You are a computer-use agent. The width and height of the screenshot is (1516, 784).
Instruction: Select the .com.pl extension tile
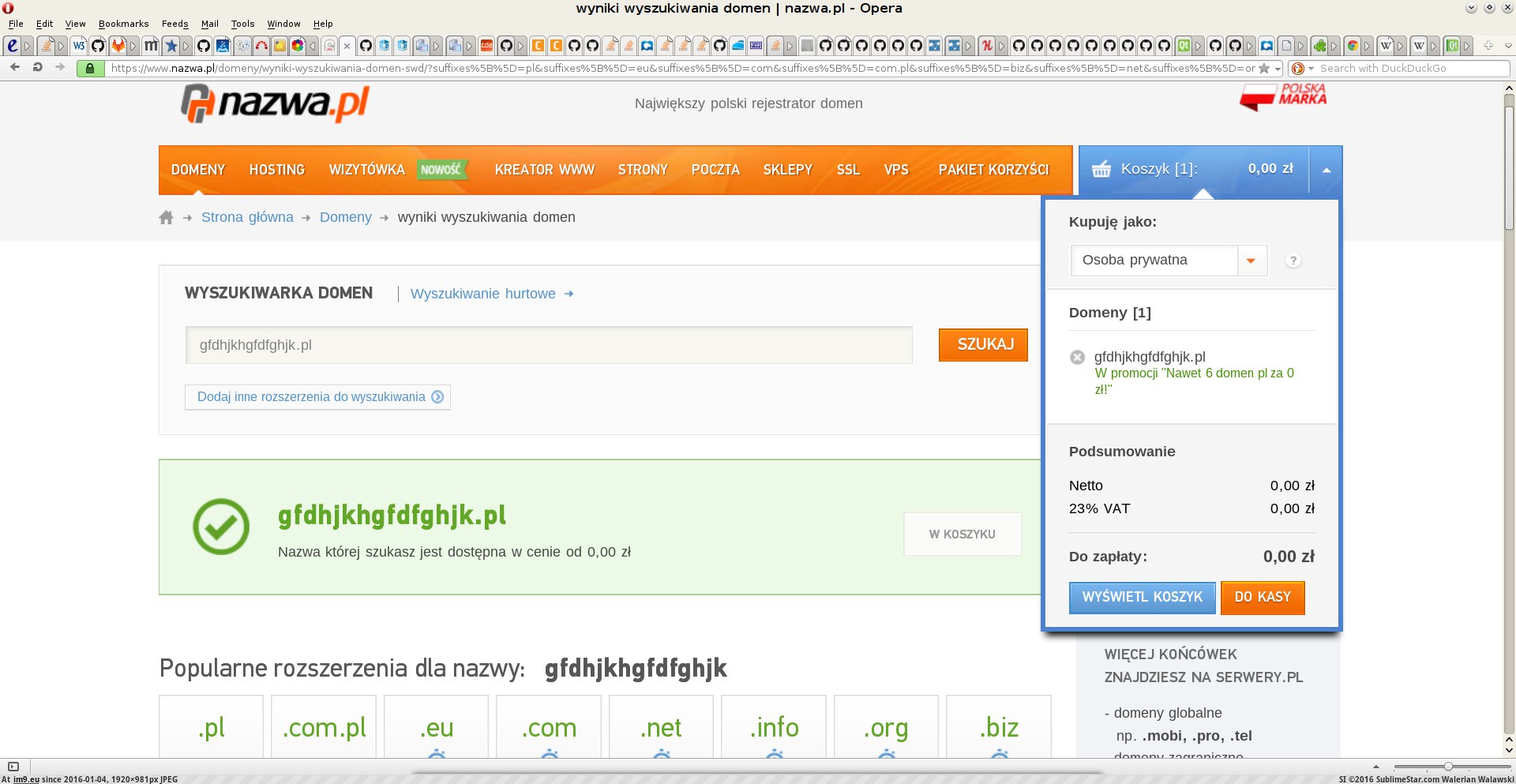click(325, 726)
